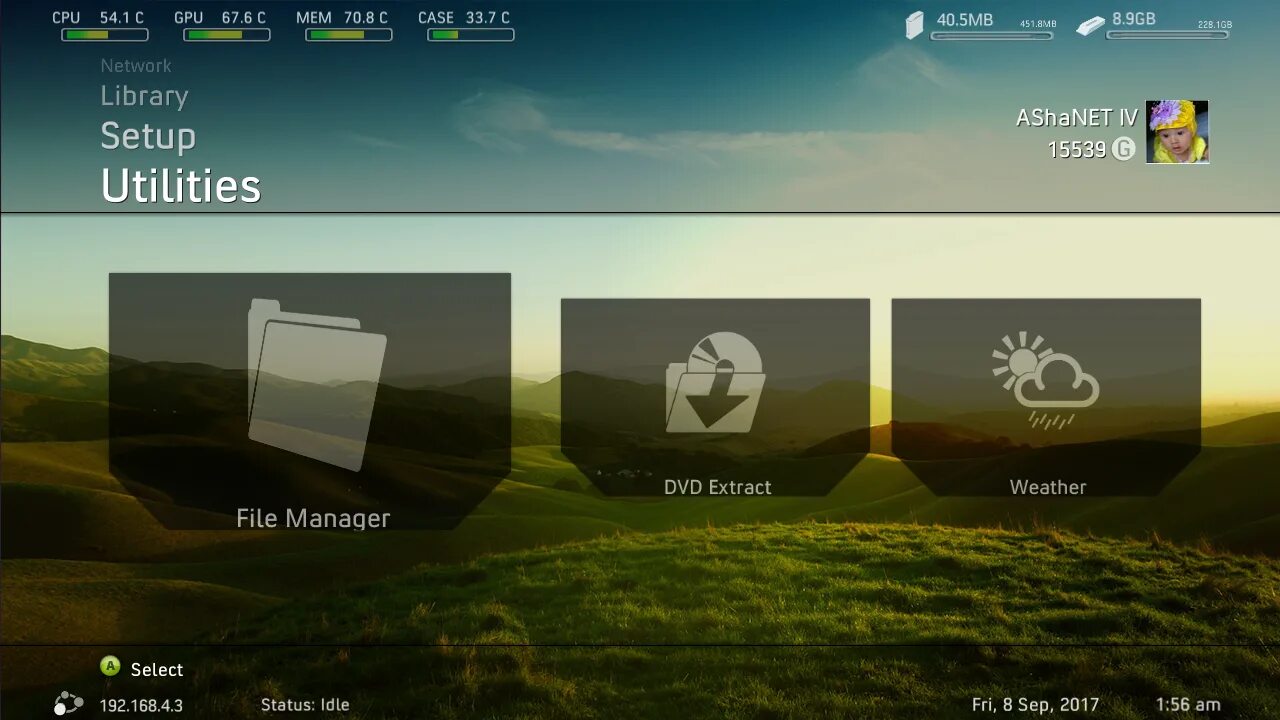Click the Select button hint
The image size is (1280, 720).
(157, 670)
